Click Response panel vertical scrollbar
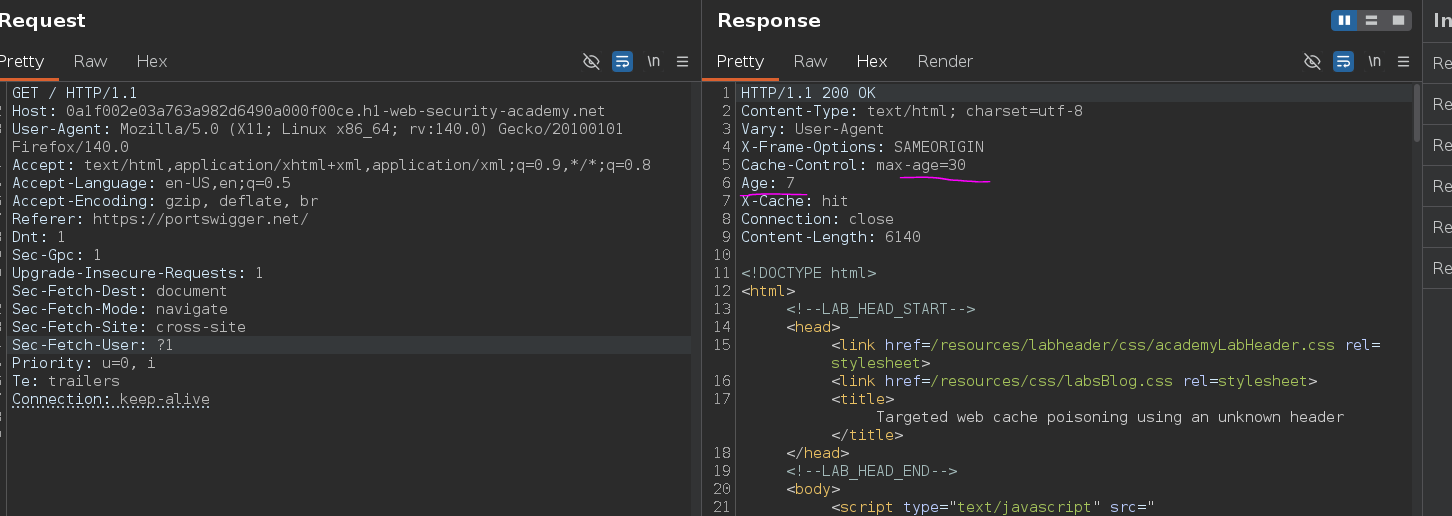This screenshot has width=1452, height=516. tap(1416, 112)
